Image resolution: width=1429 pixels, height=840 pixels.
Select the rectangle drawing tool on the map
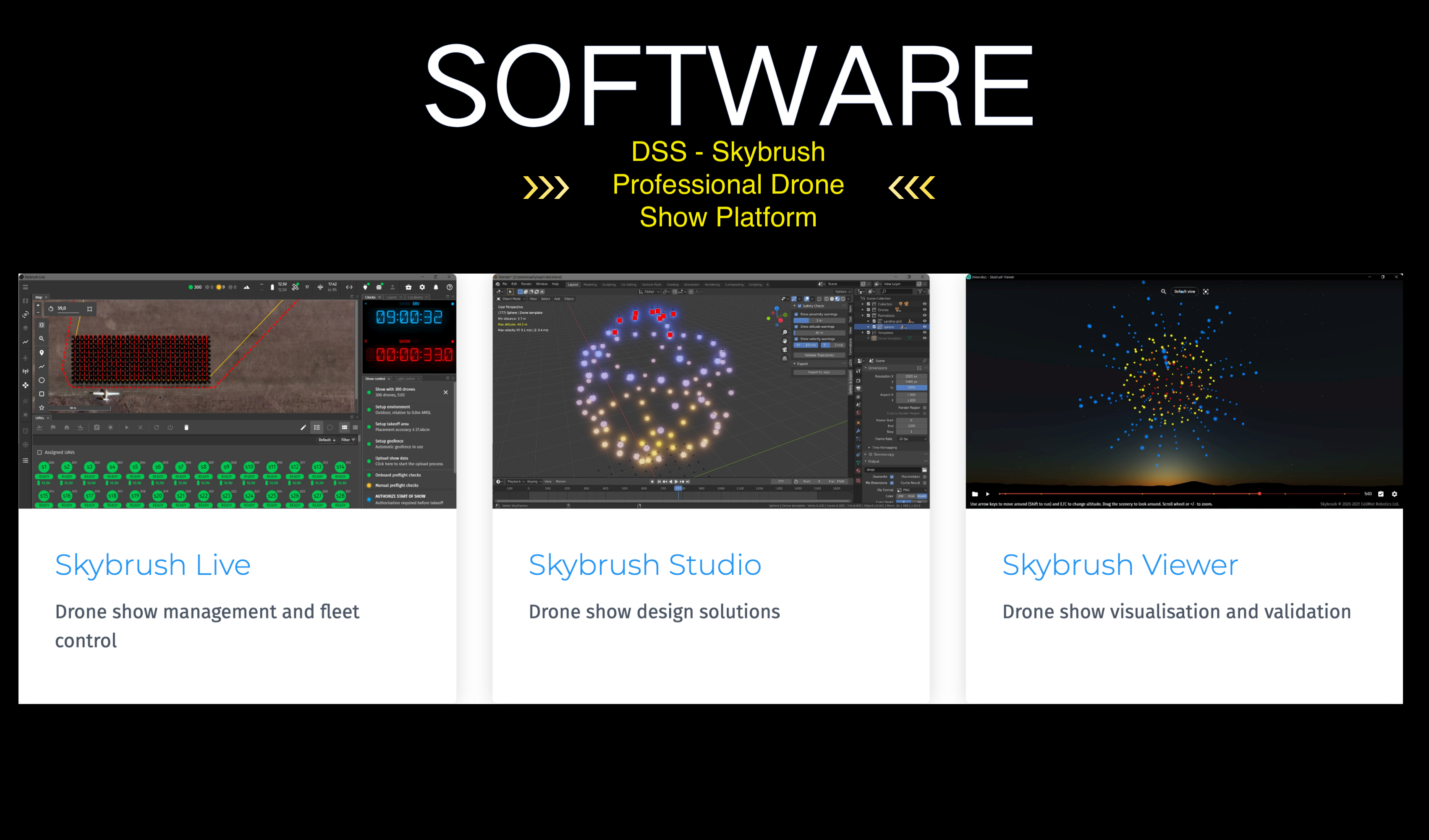point(42,394)
